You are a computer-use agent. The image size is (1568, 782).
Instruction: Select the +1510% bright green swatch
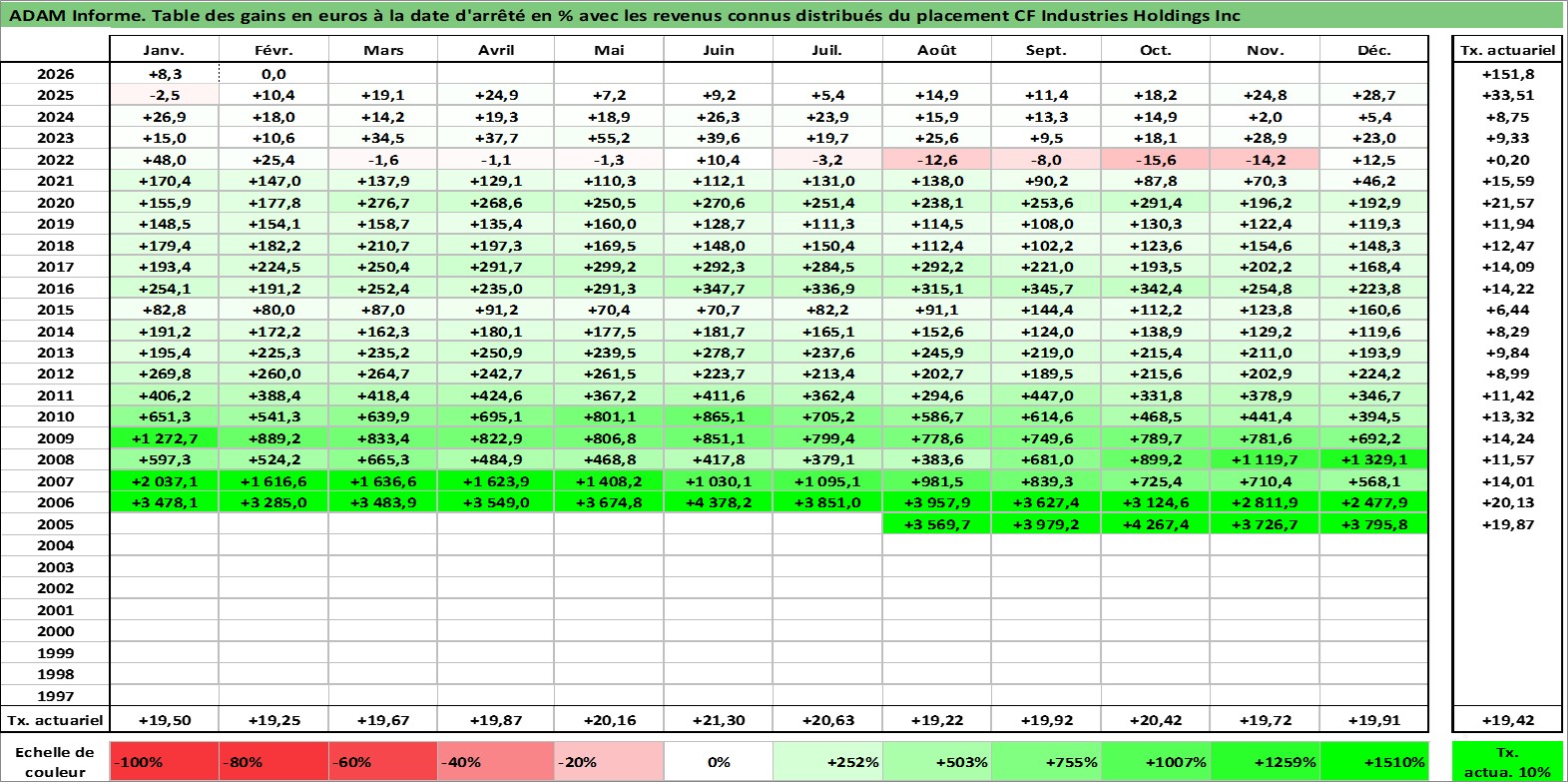pos(1374,761)
